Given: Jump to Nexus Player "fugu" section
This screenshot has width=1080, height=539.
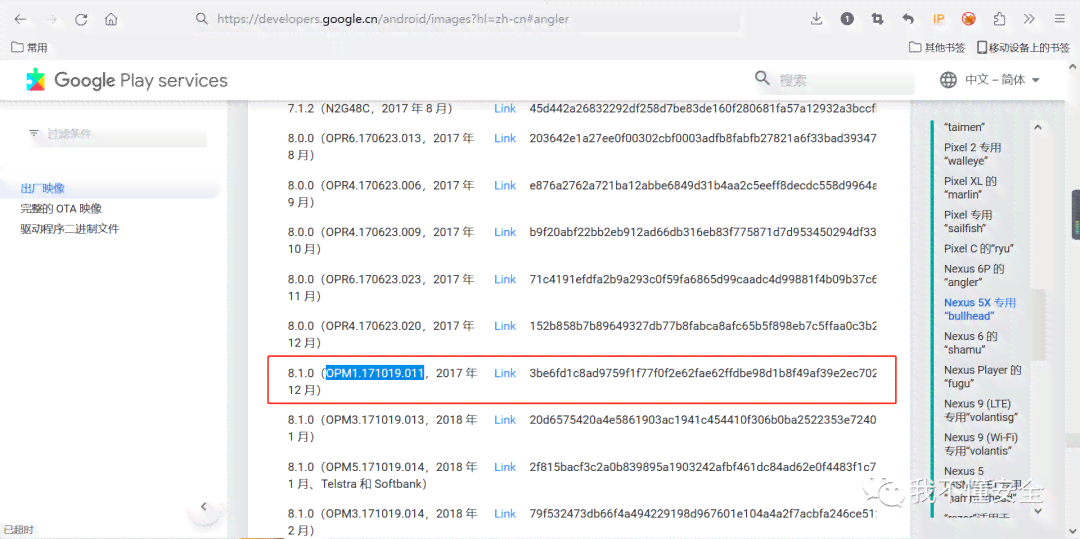Looking at the screenshot, I should point(983,377).
